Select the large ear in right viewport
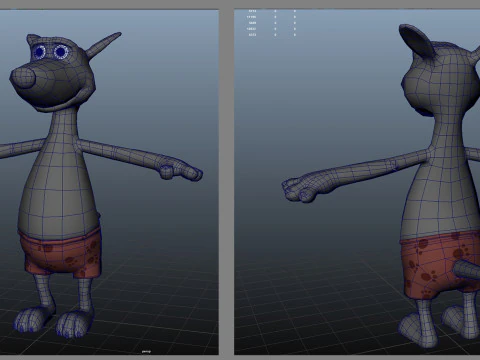The height and width of the screenshot is (360, 480). (417, 41)
